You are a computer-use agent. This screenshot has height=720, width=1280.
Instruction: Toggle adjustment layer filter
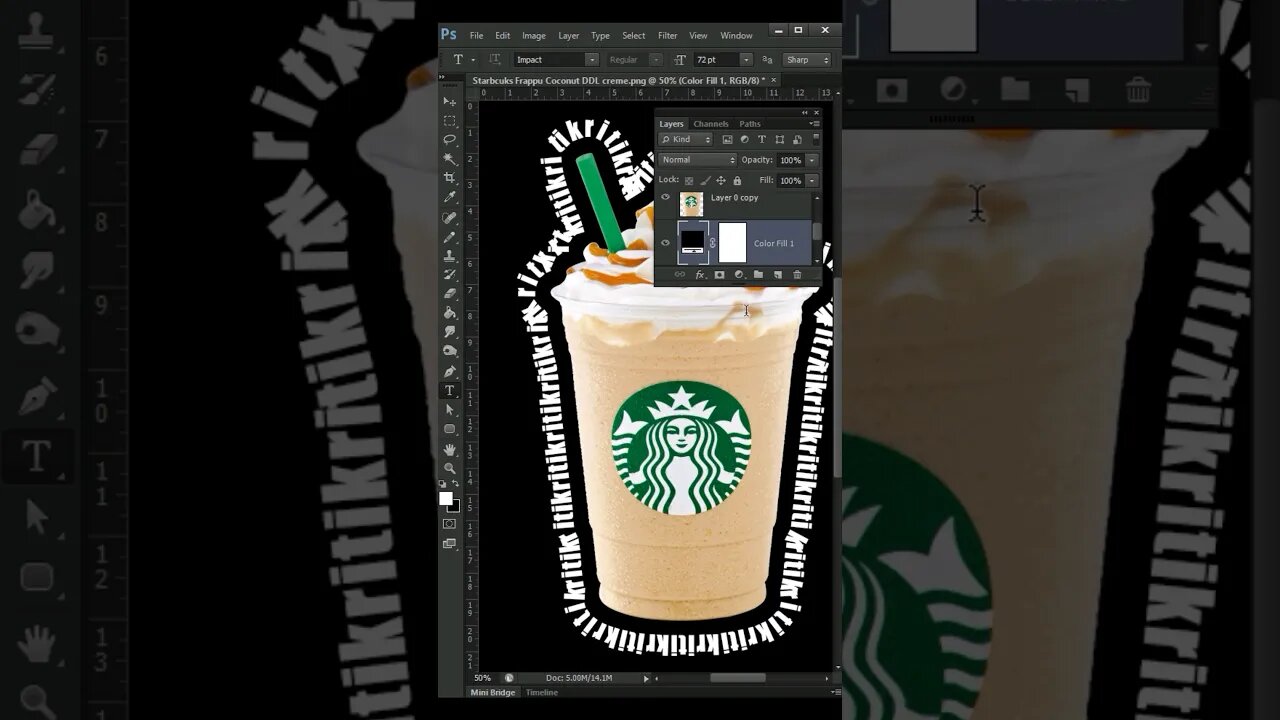point(744,140)
